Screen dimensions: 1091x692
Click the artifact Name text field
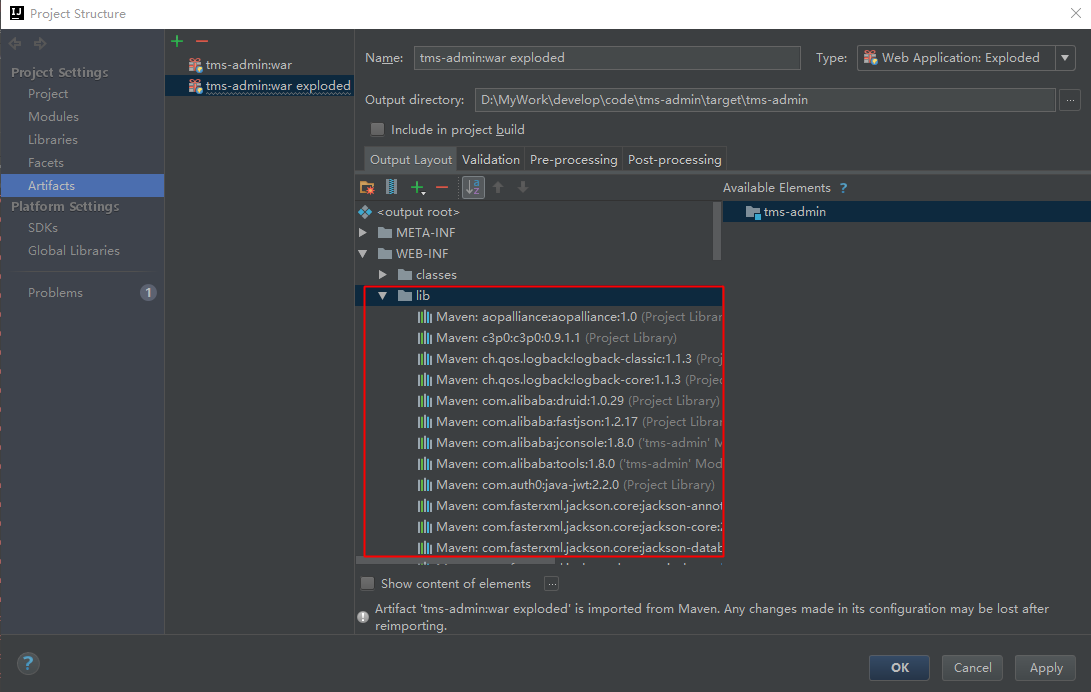[606, 58]
